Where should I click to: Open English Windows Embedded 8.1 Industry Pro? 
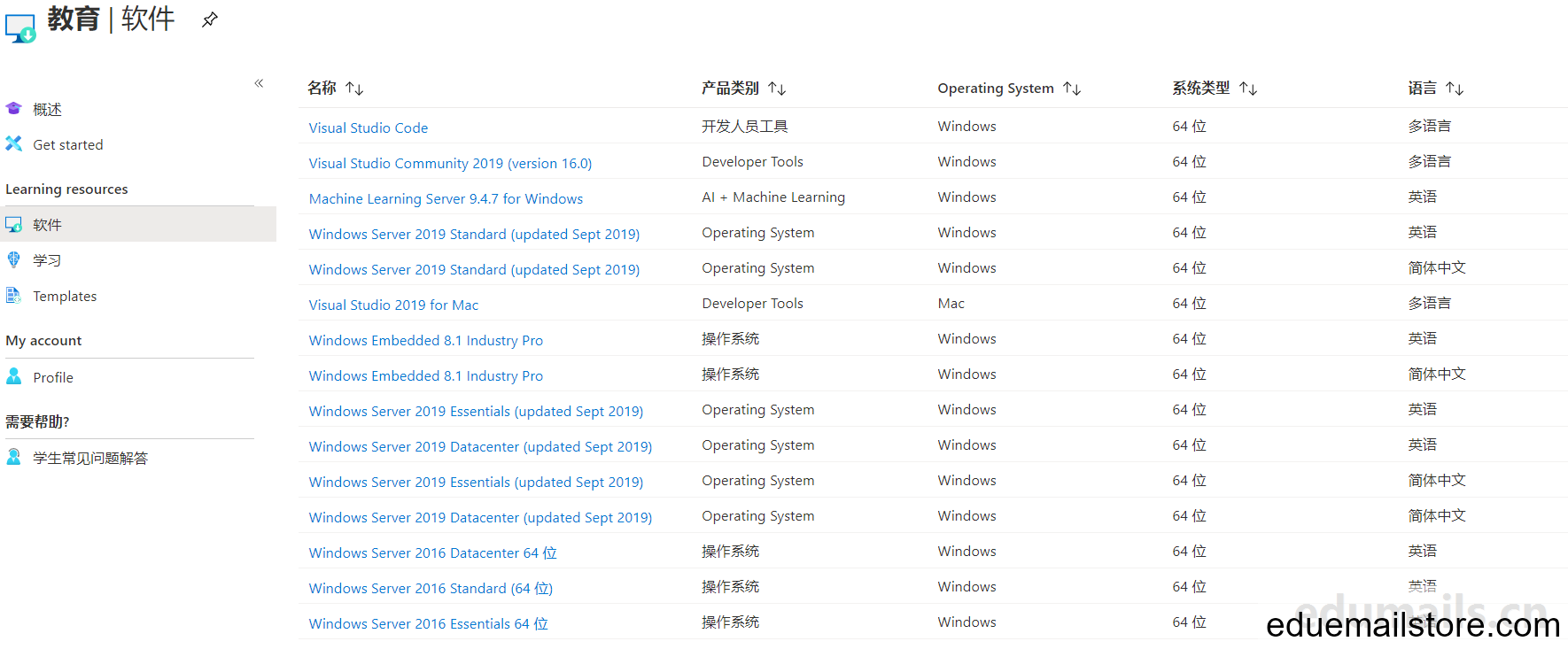click(x=426, y=340)
